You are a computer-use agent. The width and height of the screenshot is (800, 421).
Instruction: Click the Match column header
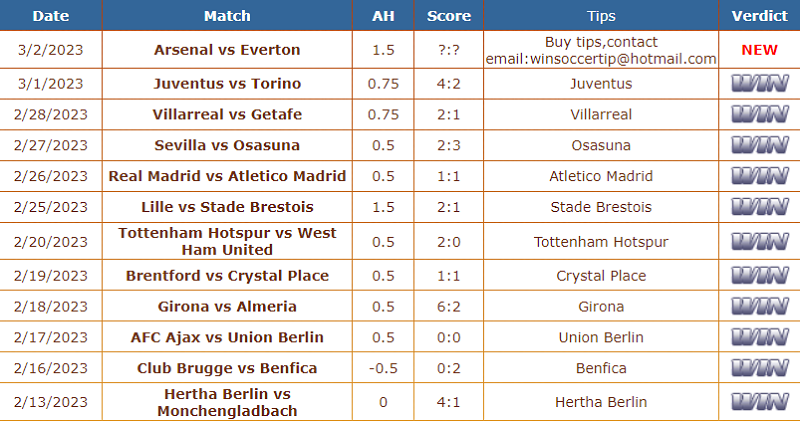[227, 16]
